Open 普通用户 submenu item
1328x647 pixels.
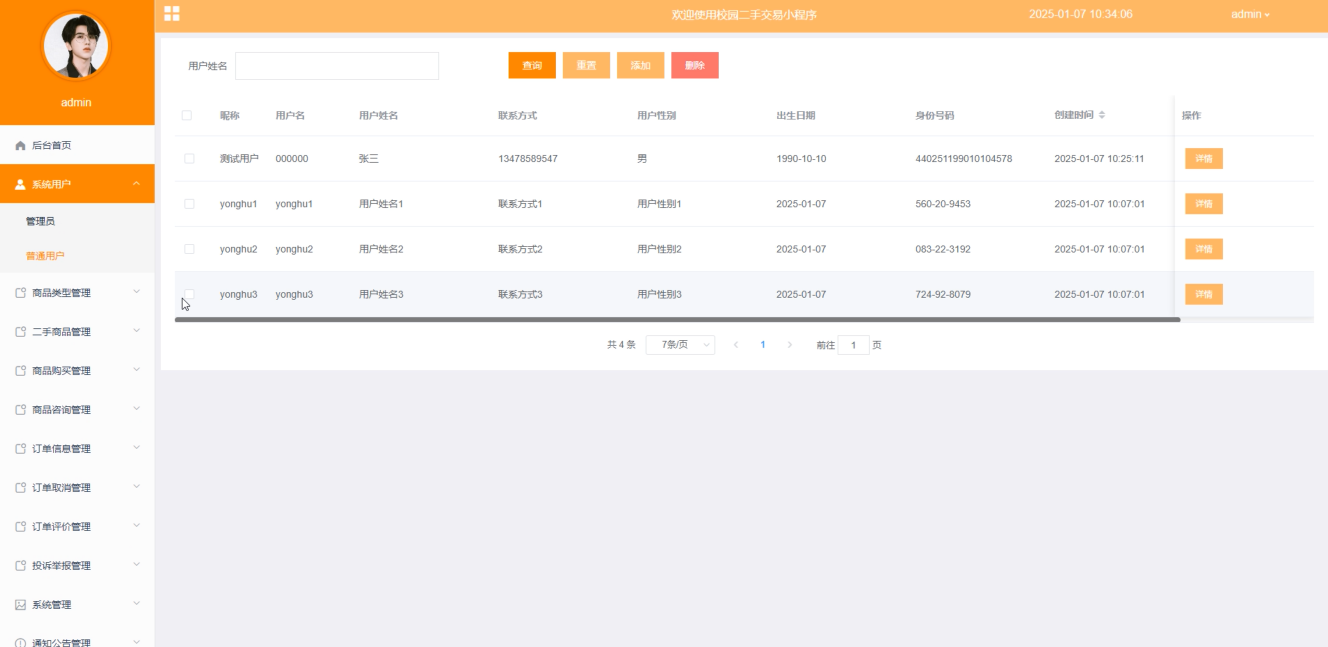coord(77,256)
